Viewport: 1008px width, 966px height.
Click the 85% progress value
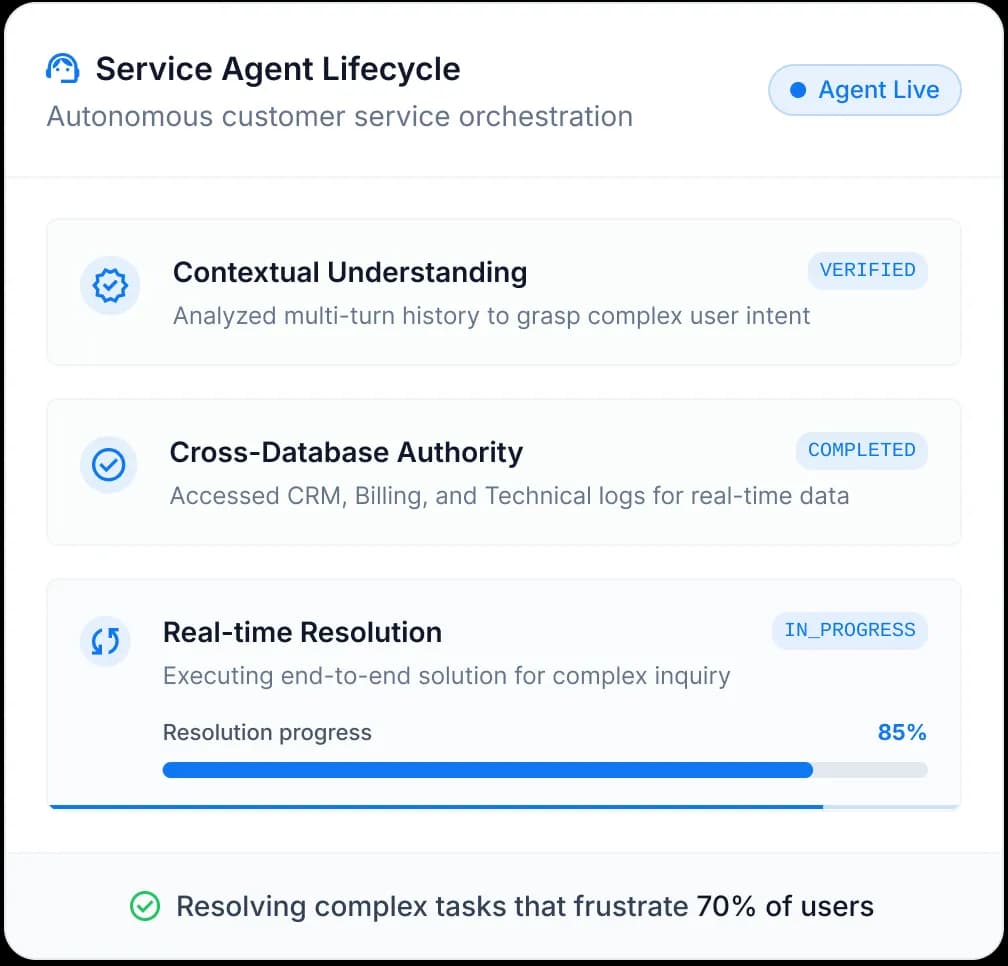(901, 733)
